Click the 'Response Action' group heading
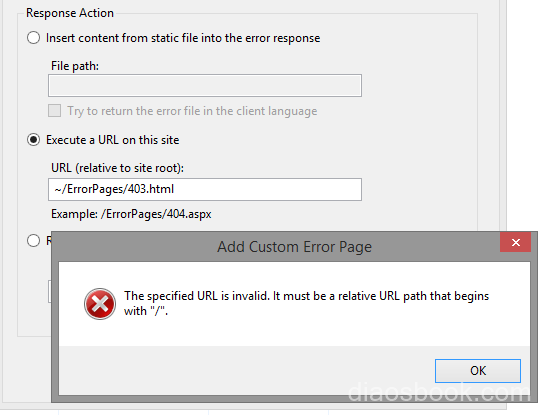This screenshot has height=415, width=542. (x=70, y=13)
